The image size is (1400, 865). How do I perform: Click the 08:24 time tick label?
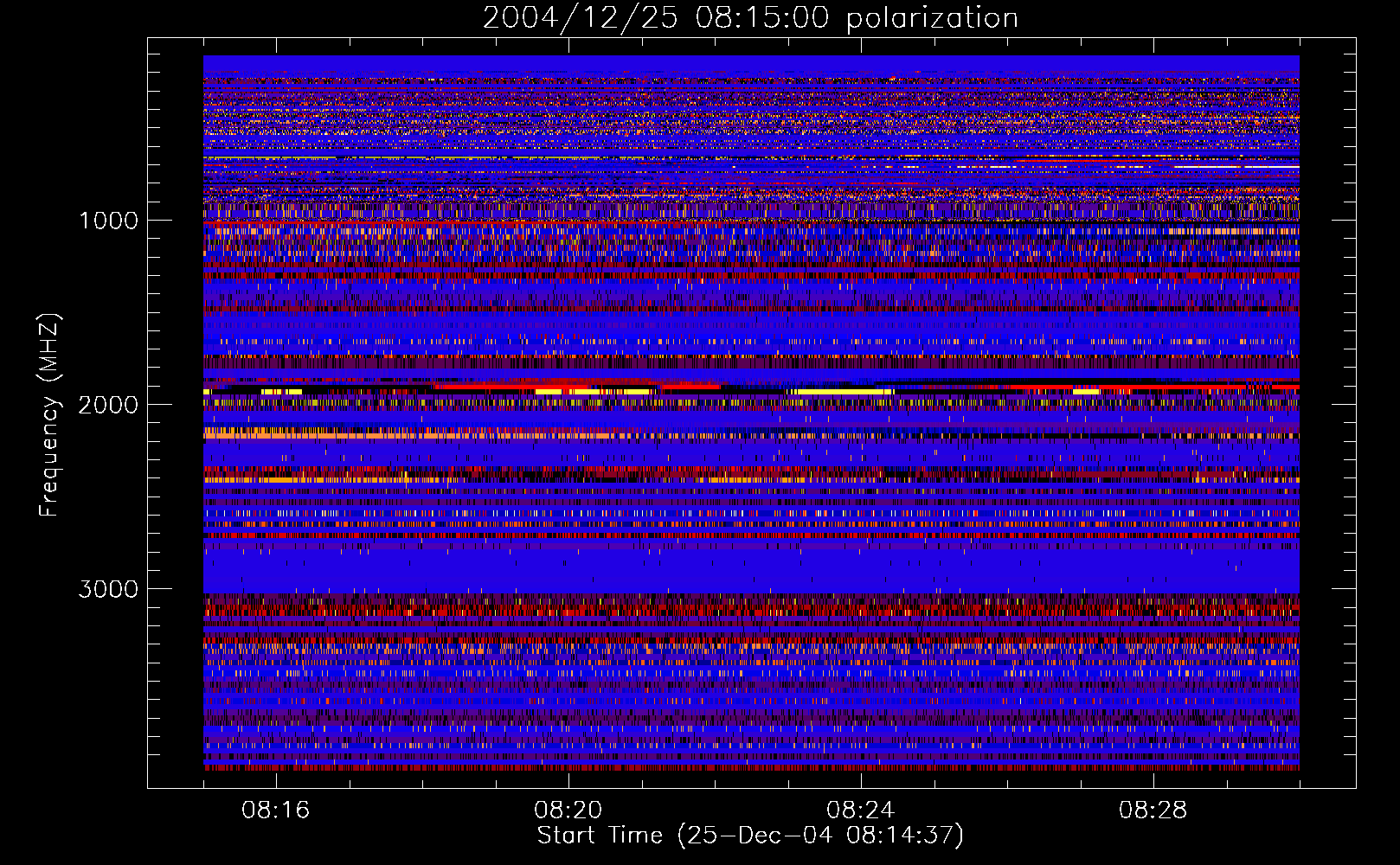[x=861, y=811]
